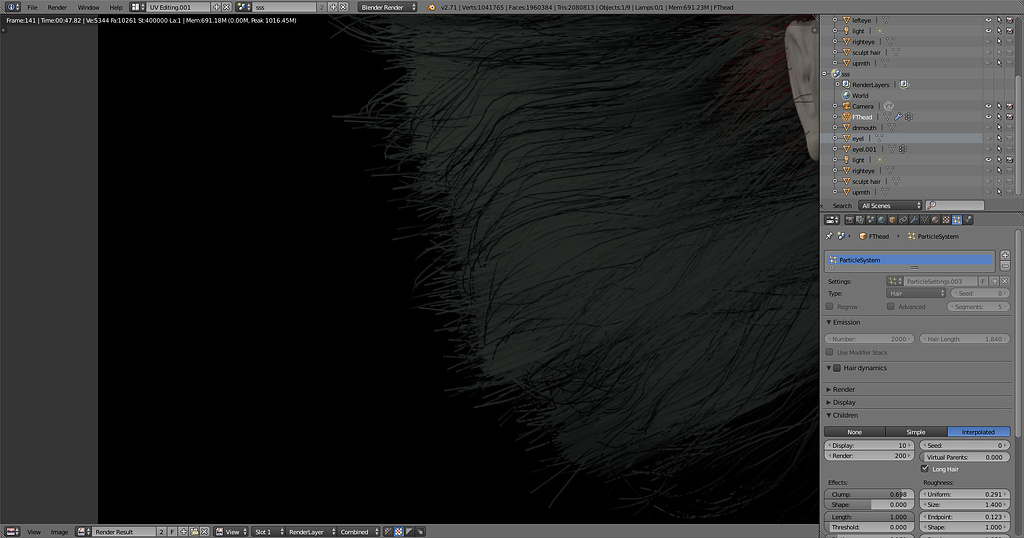Image resolution: width=1024 pixels, height=538 pixels.
Task: Click ParticleSystem in the properties breadcrumb
Action: 938,236
